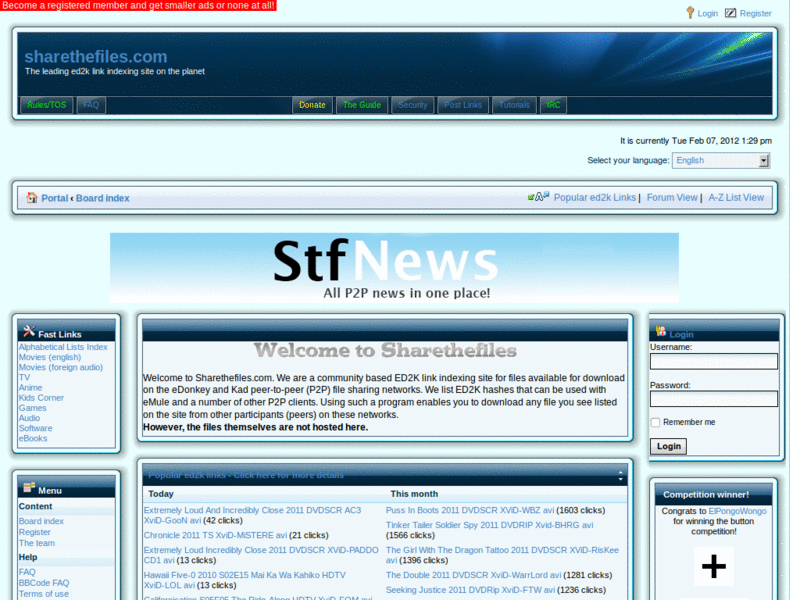The width and height of the screenshot is (800, 600).
Task: Open the Post Links navigation tab
Action: (x=463, y=105)
